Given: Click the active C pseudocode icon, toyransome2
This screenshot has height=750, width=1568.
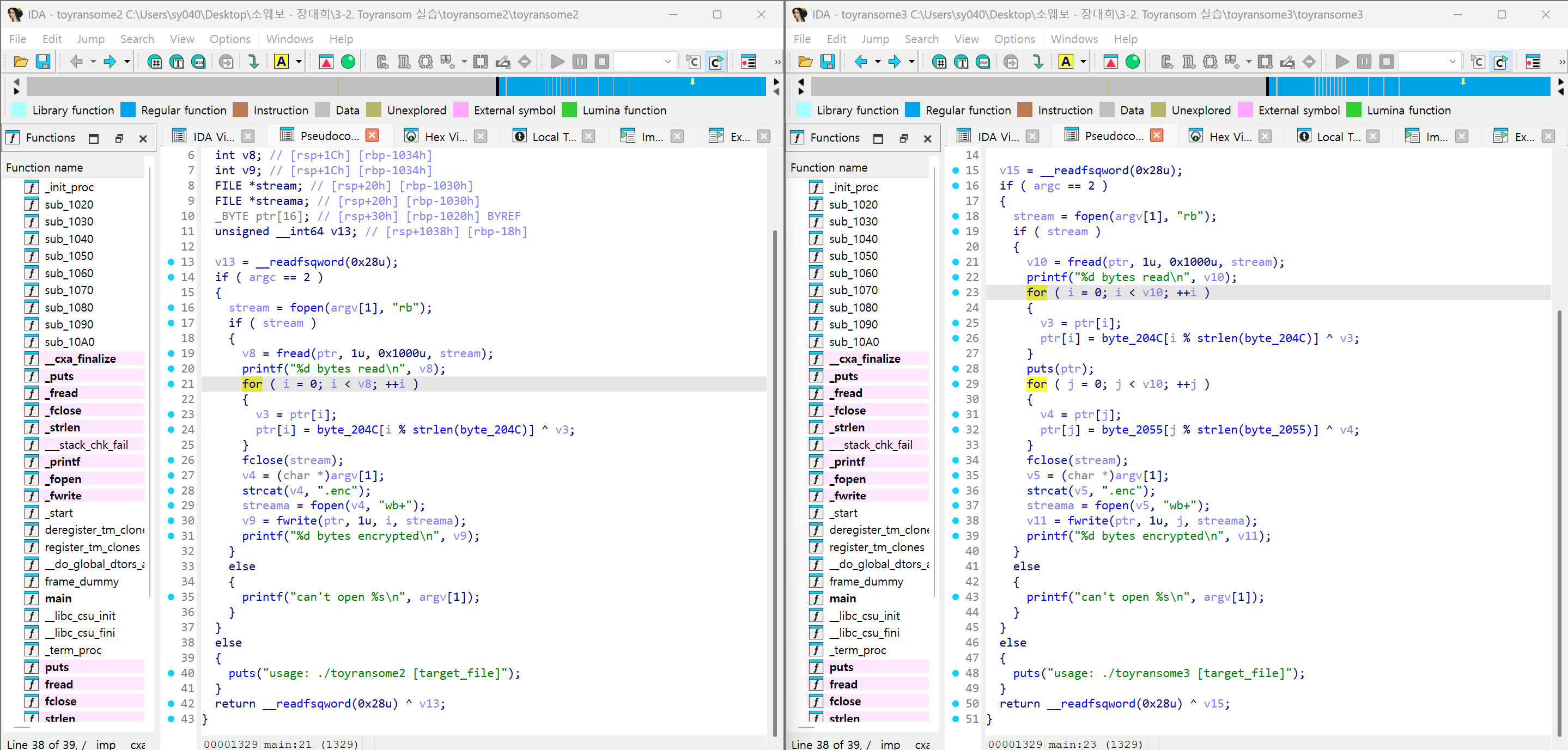Looking at the screenshot, I should coord(716,62).
